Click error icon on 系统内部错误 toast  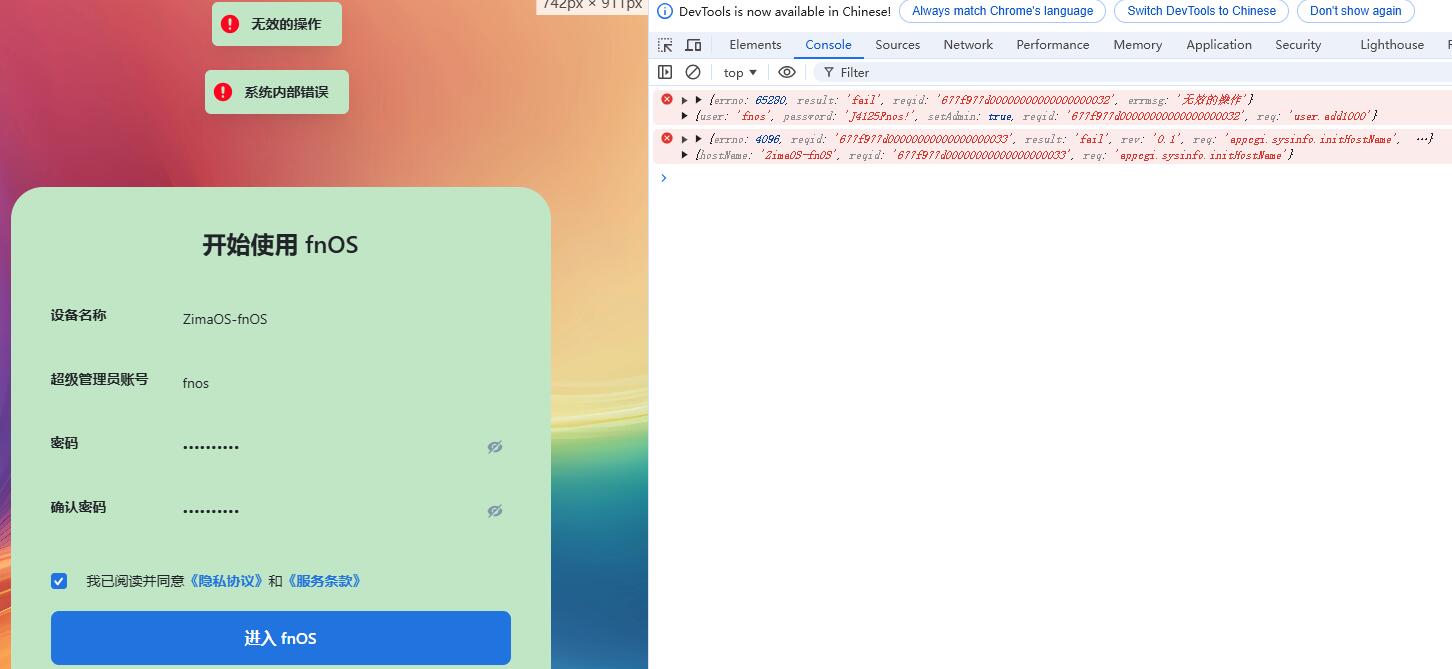pos(224,92)
